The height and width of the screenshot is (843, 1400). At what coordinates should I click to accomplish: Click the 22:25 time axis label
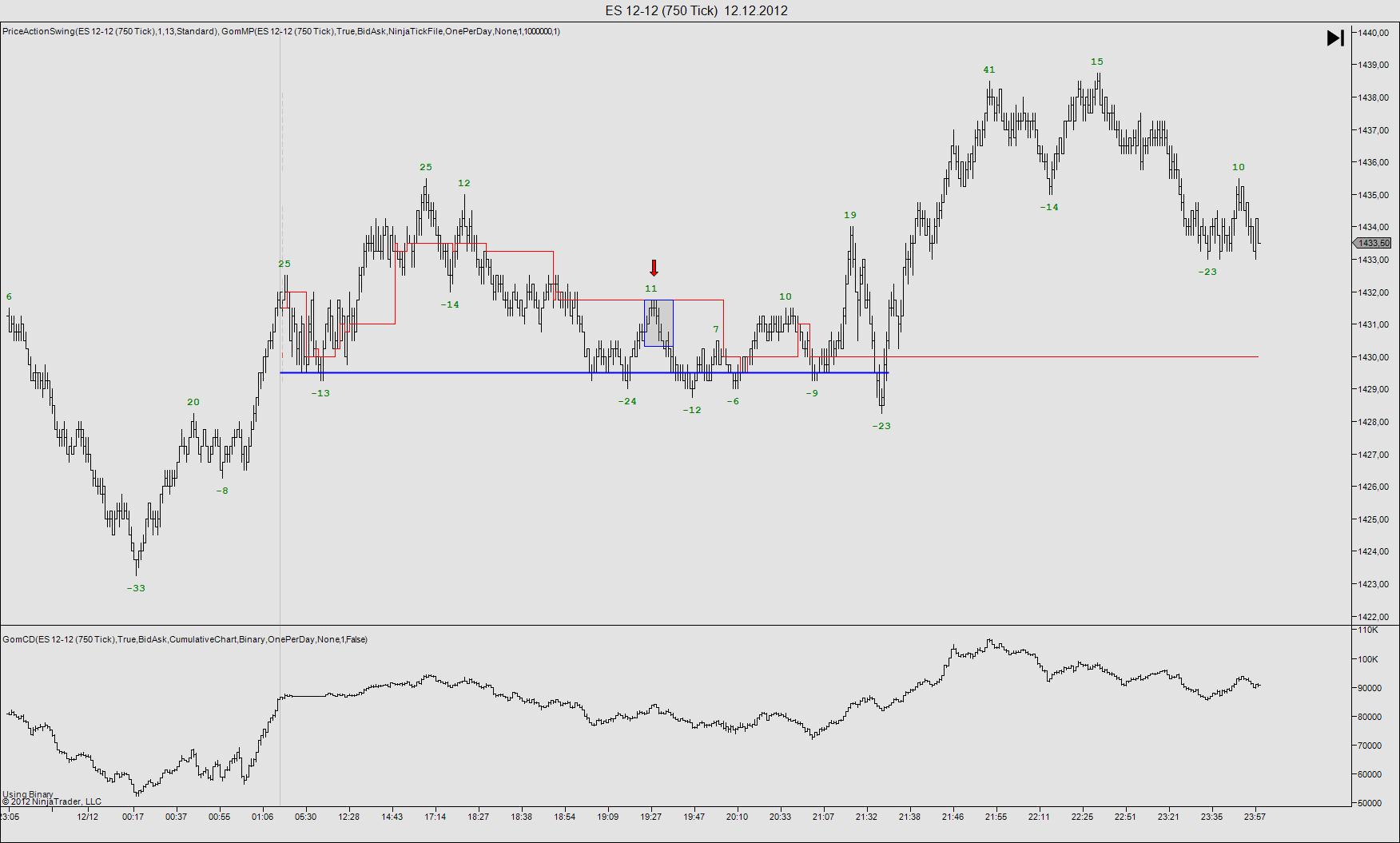[1082, 817]
